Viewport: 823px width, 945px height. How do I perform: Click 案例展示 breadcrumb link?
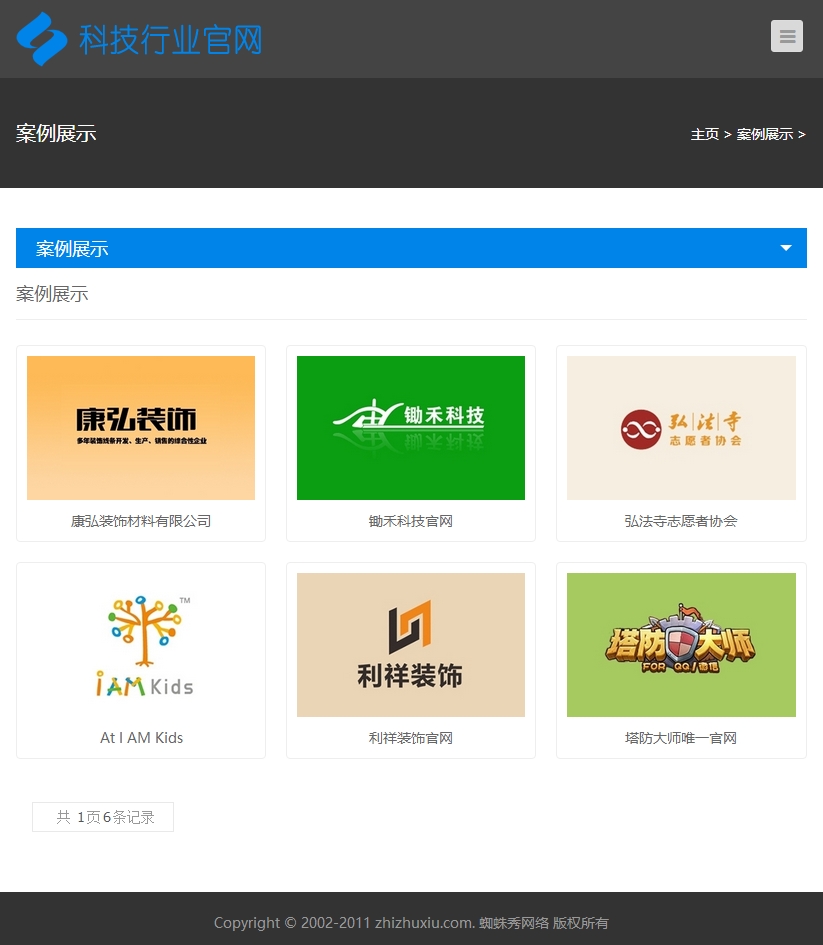tap(764, 134)
